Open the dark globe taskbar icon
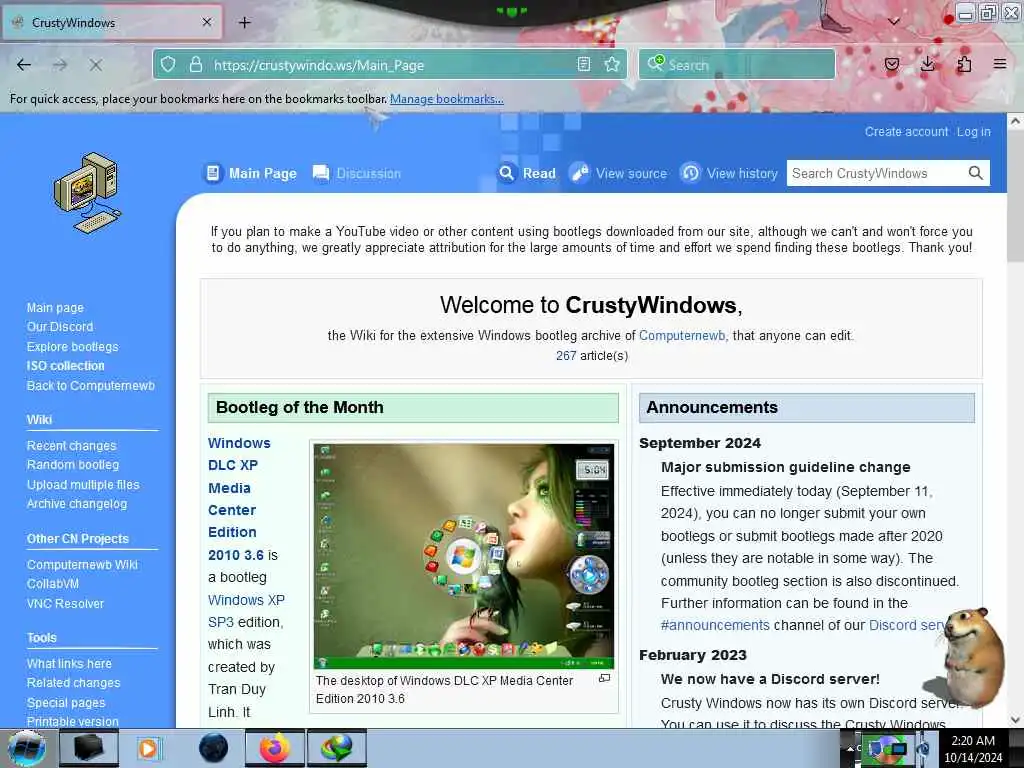The image size is (1024, 768). [x=213, y=748]
